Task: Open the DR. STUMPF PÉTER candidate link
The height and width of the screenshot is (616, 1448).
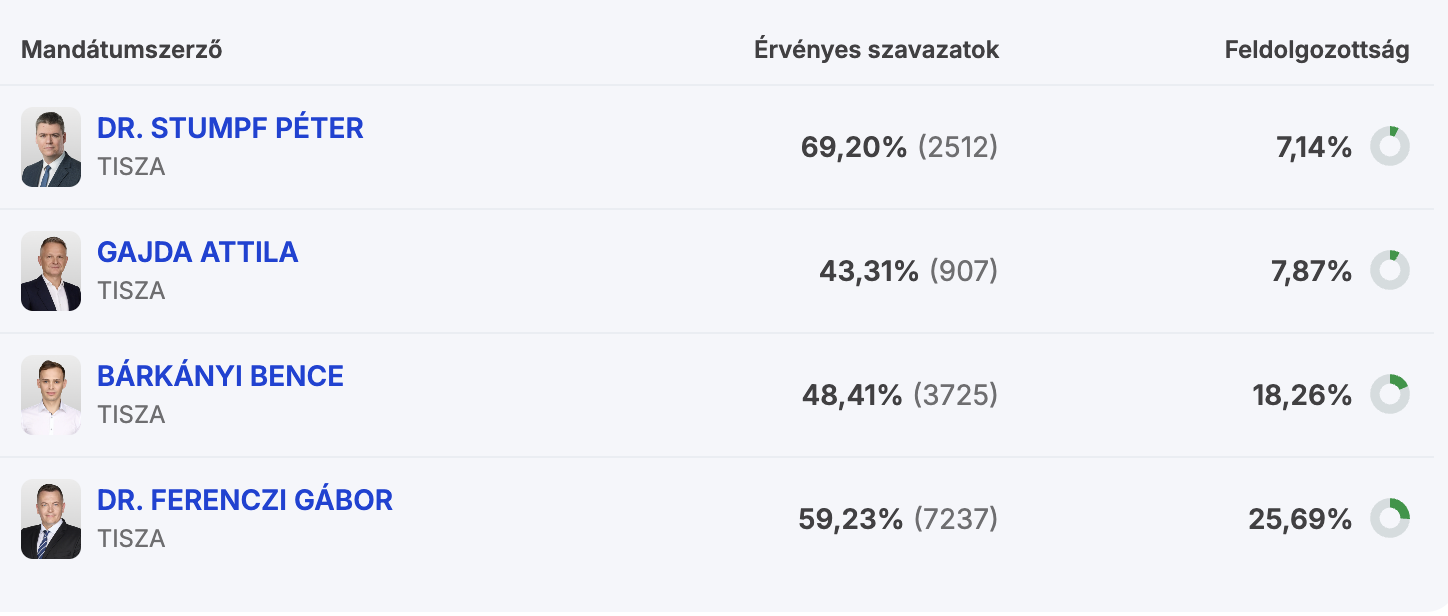Action: coord(230,128)
